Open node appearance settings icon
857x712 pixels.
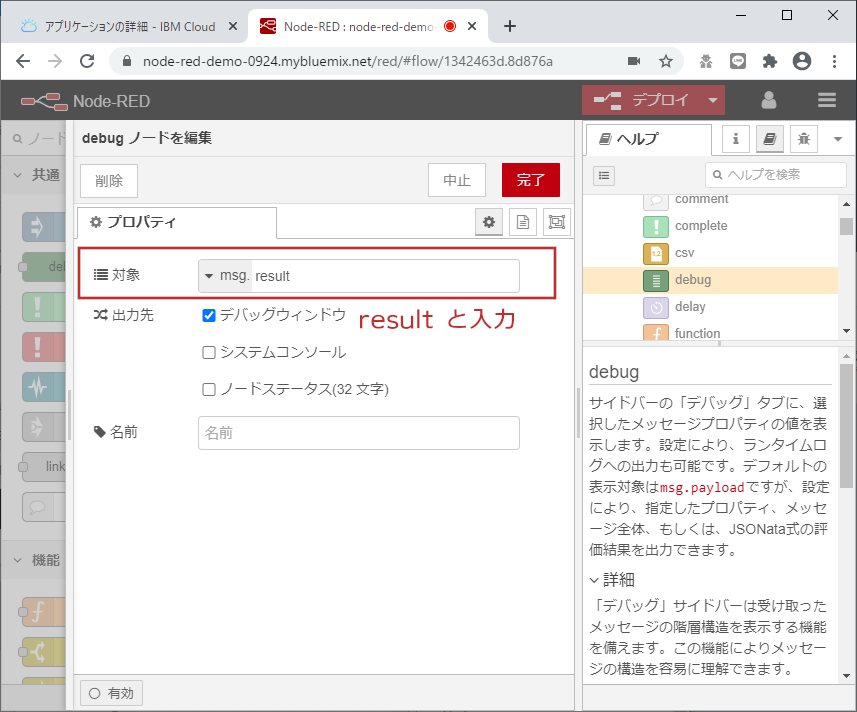click(557, 222)
